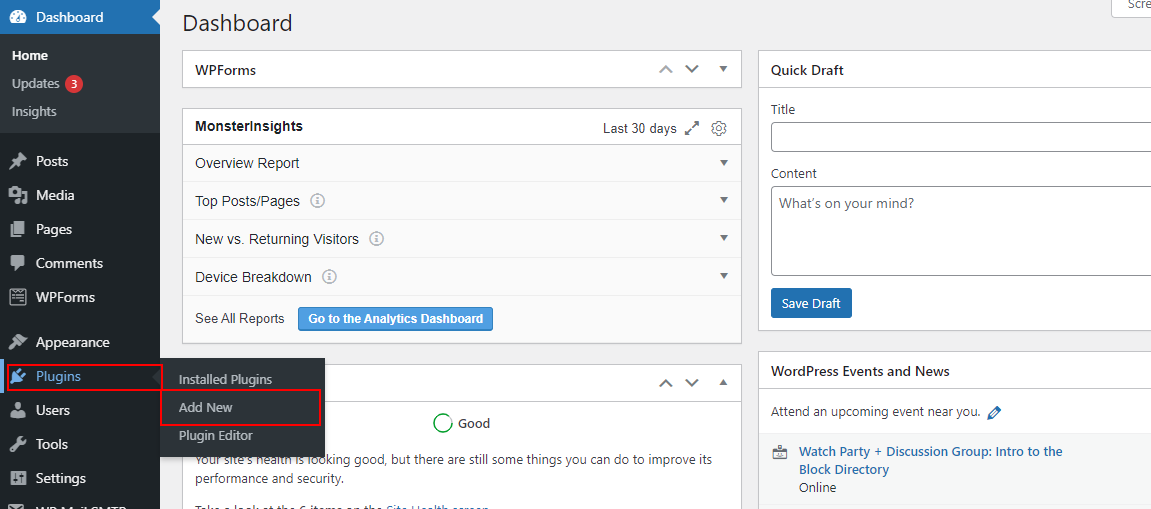Click the MonsterInsights settings gear icon
1151x509 pixels.
coord(719,128)
